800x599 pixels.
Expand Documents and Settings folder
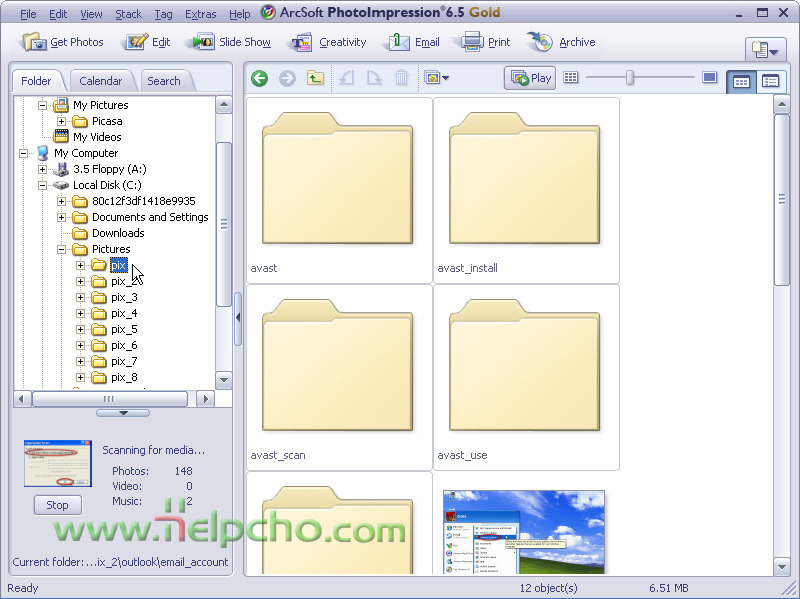click(x=61, y=217)
